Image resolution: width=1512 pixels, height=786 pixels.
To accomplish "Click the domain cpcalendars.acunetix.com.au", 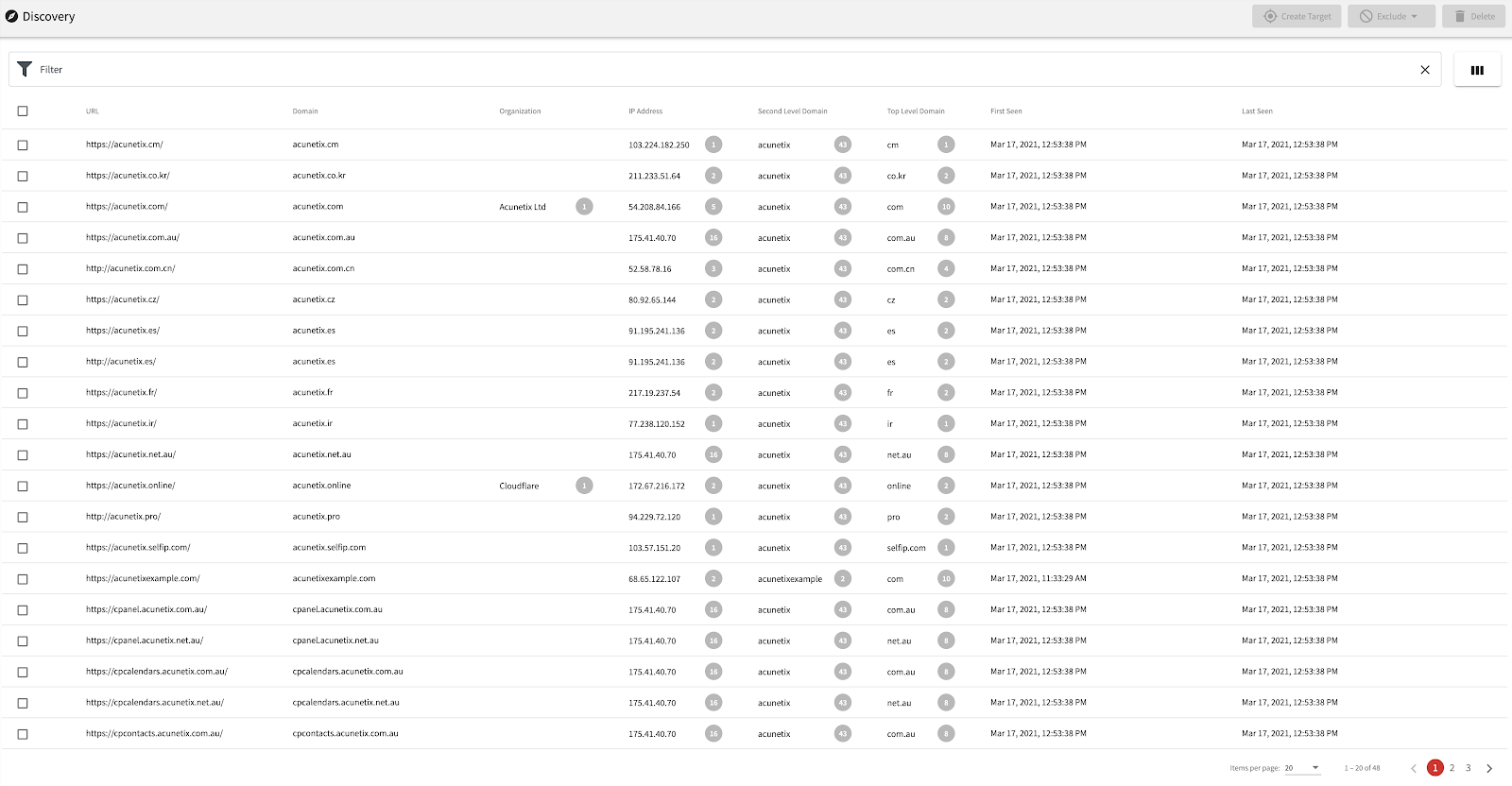I will coord(348,672).
